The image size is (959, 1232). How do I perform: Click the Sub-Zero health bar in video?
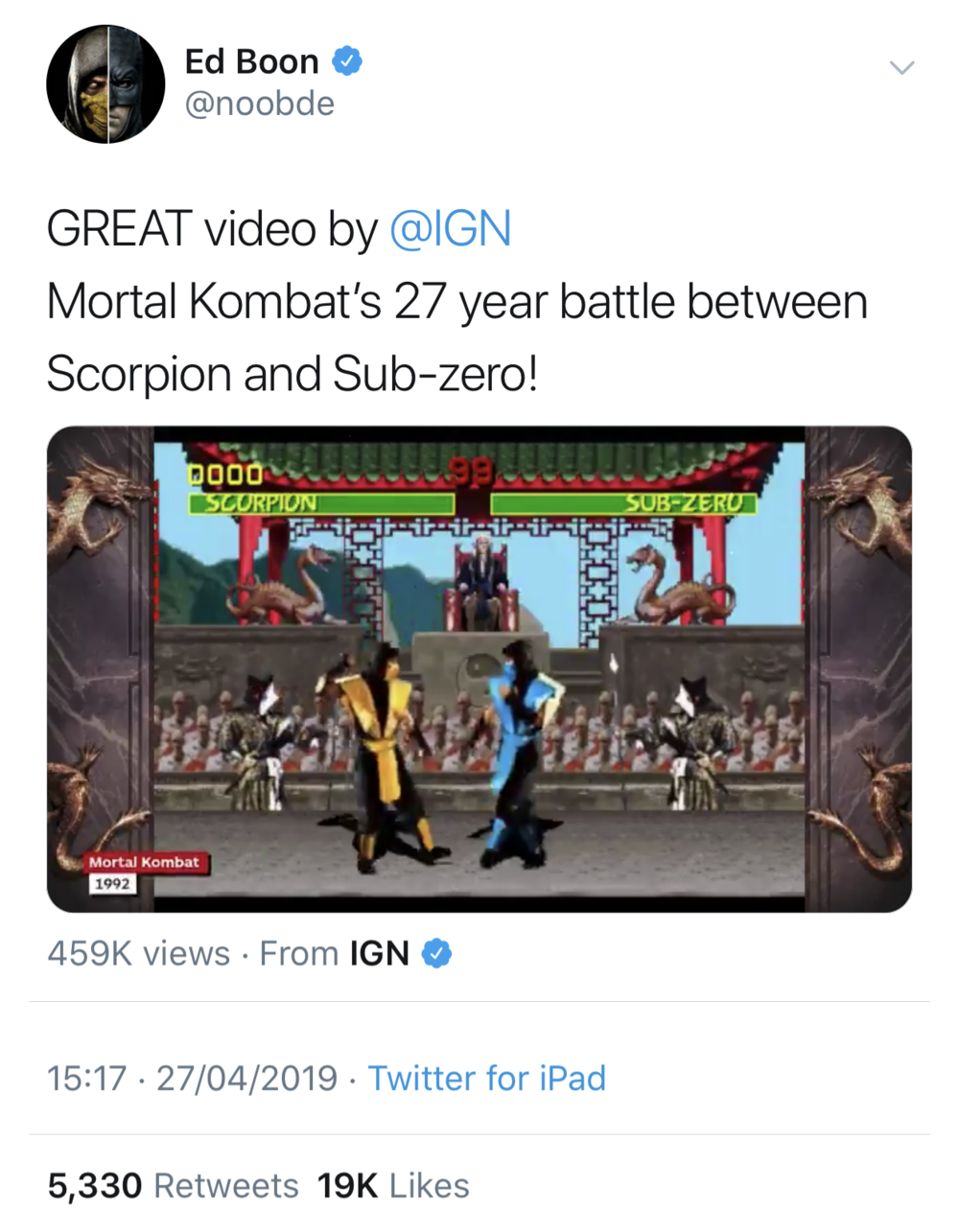(x=624, y=502)
